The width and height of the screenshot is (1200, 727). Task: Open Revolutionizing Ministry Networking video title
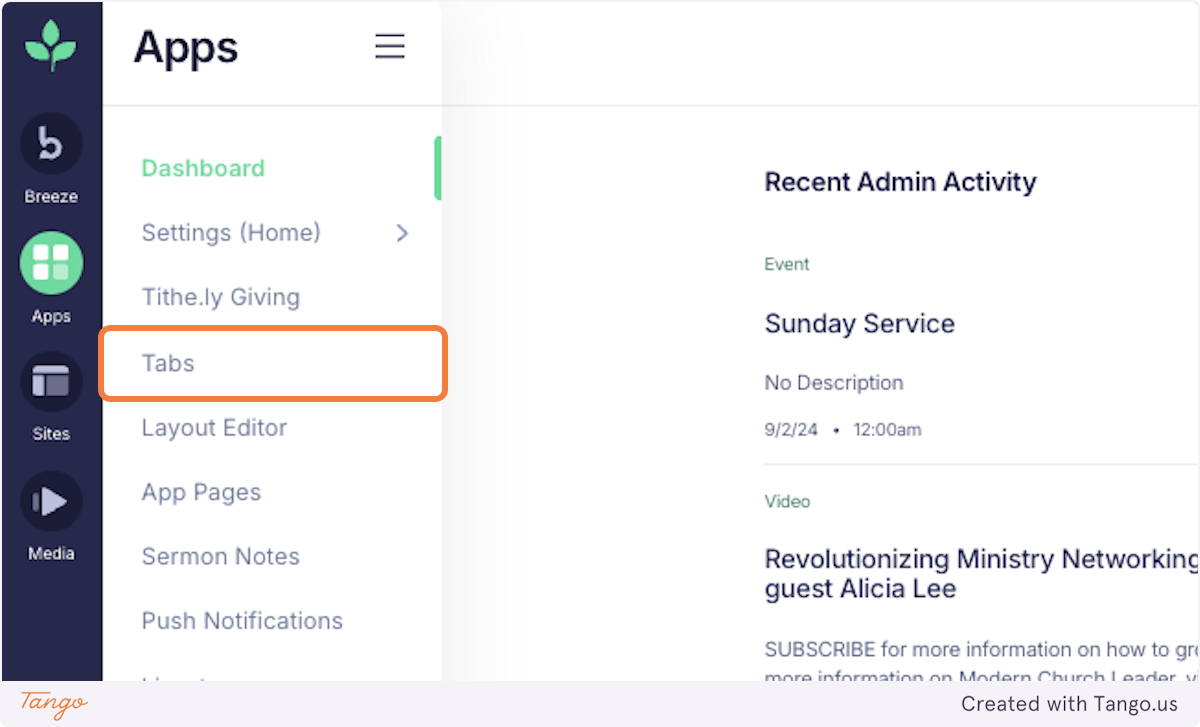(x=981, y=573)
